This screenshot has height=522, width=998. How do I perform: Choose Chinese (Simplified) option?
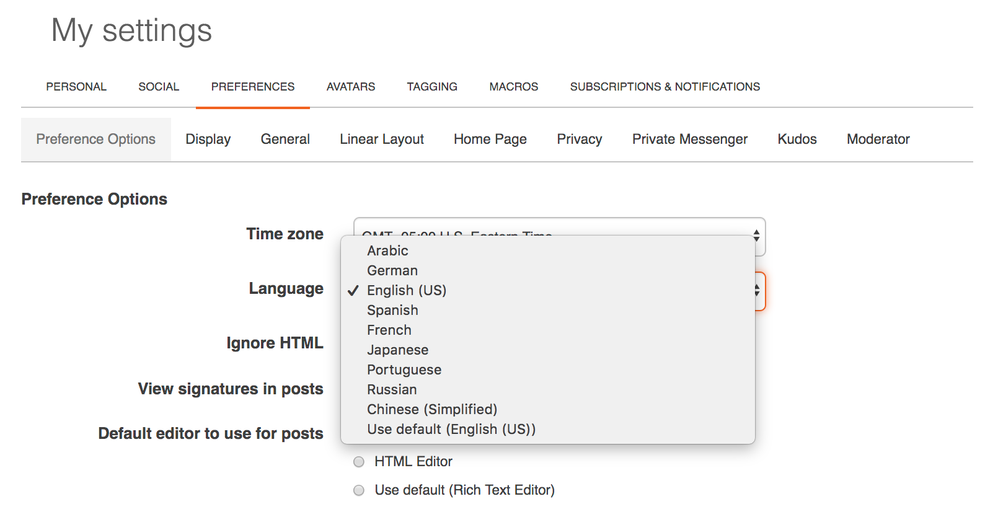pos(432,409)
